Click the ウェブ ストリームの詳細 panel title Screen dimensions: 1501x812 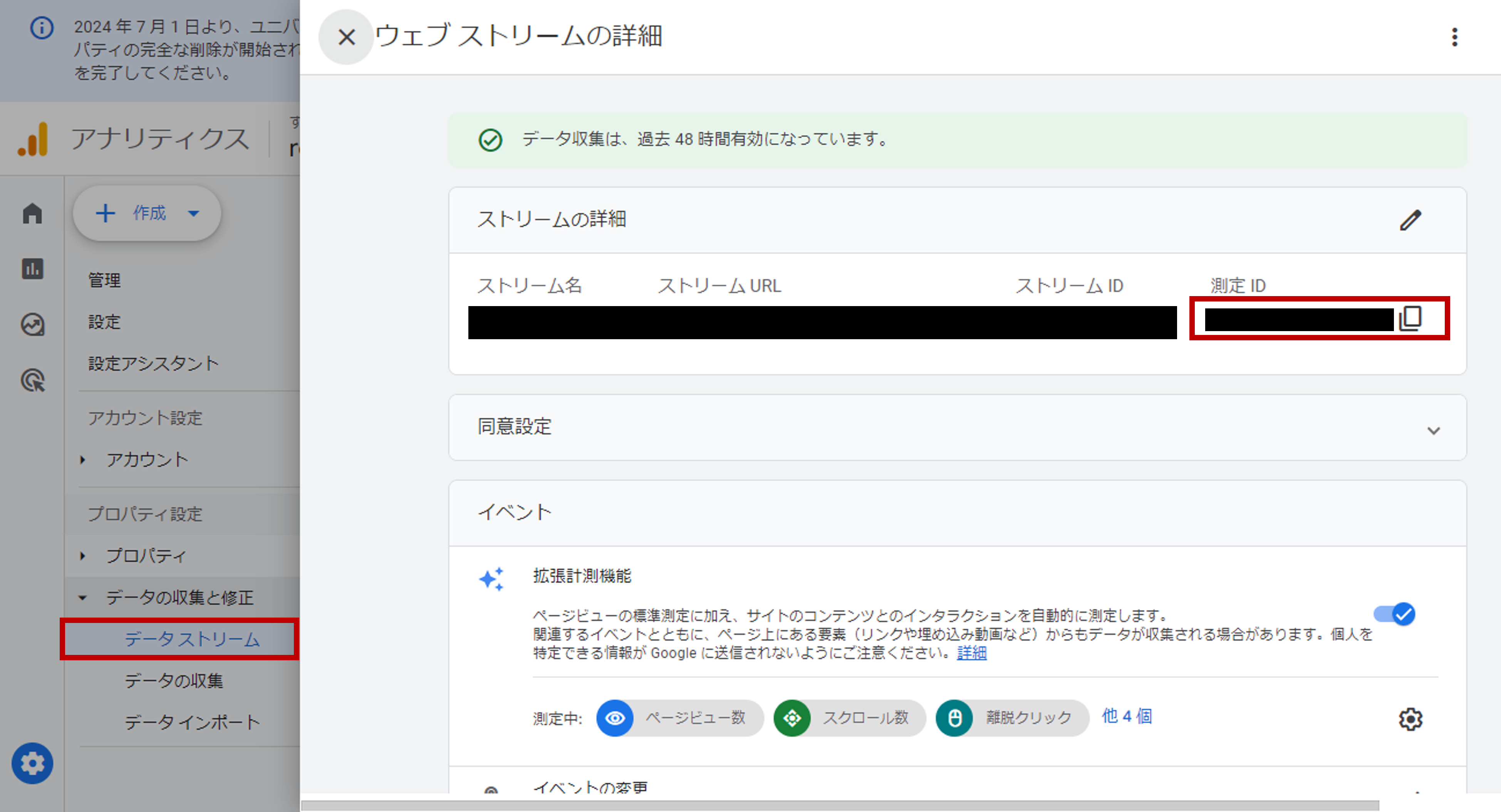[x=518, y=35]
